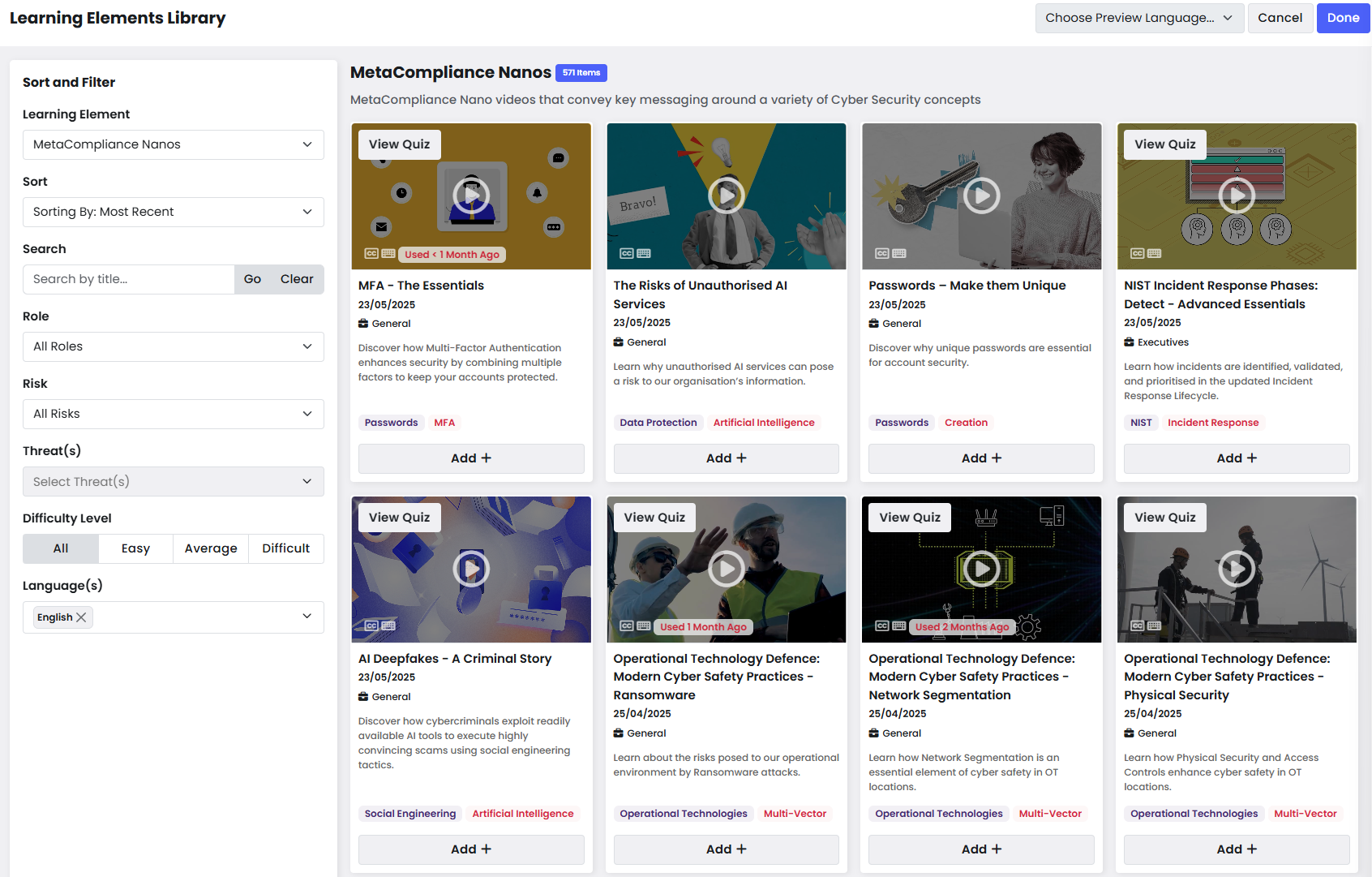The image size is (1372, 877).
Task: Cancel the Learning Elements Library dialog
Action: [x=1280, y=18]
